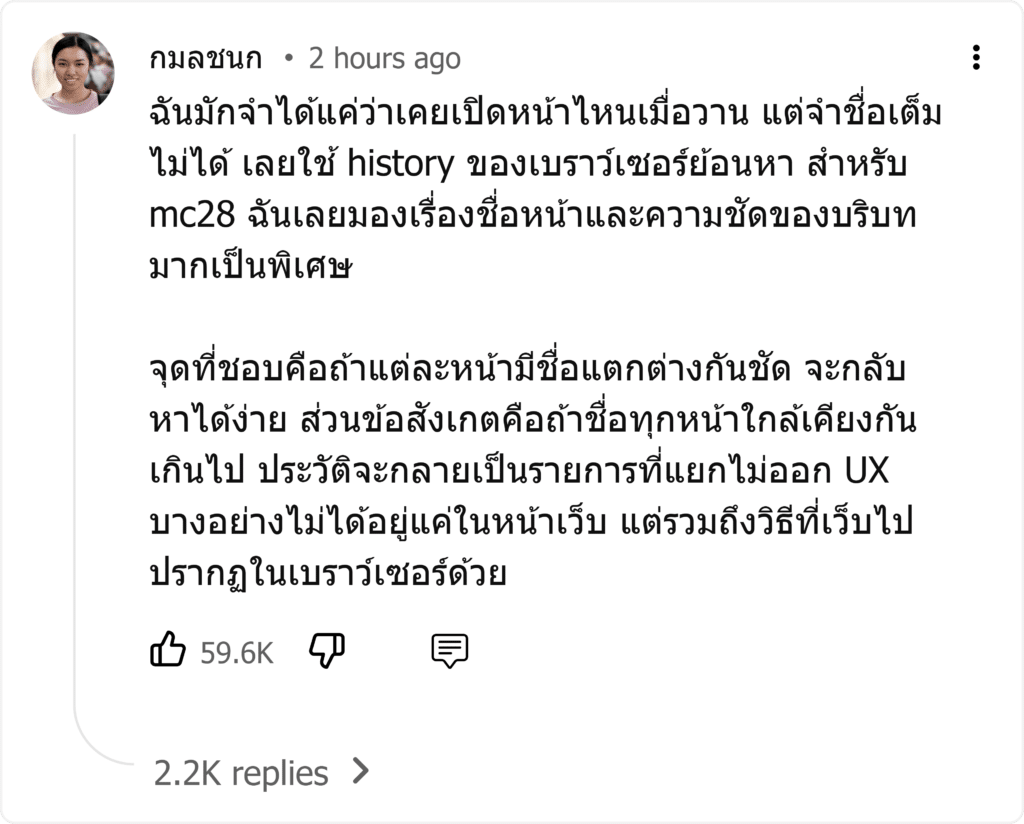Click the username กมลชนก
Screen dimensions: 1024x824
point(206,59)
